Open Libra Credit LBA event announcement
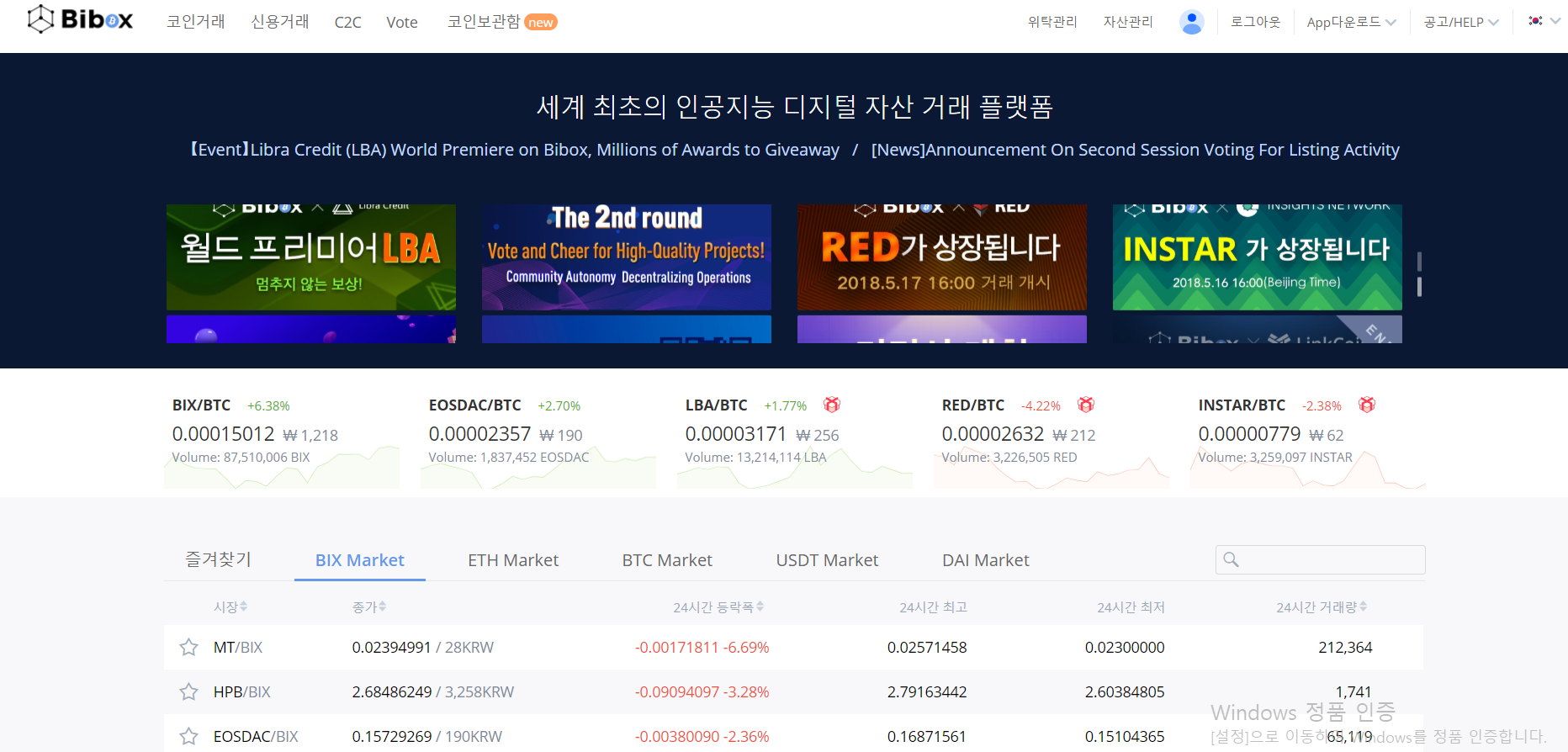This screenshot has height=752, width=1568. pyautogui.click(x=514, y=150)
